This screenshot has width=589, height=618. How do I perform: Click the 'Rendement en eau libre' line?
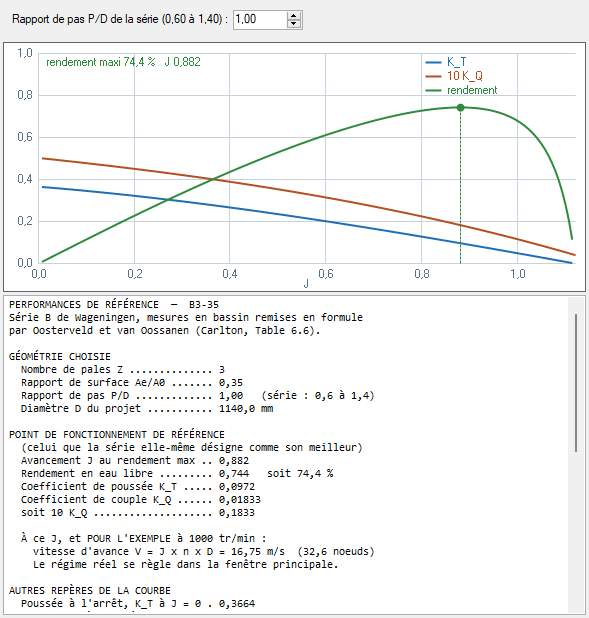(x=177, y=473)
